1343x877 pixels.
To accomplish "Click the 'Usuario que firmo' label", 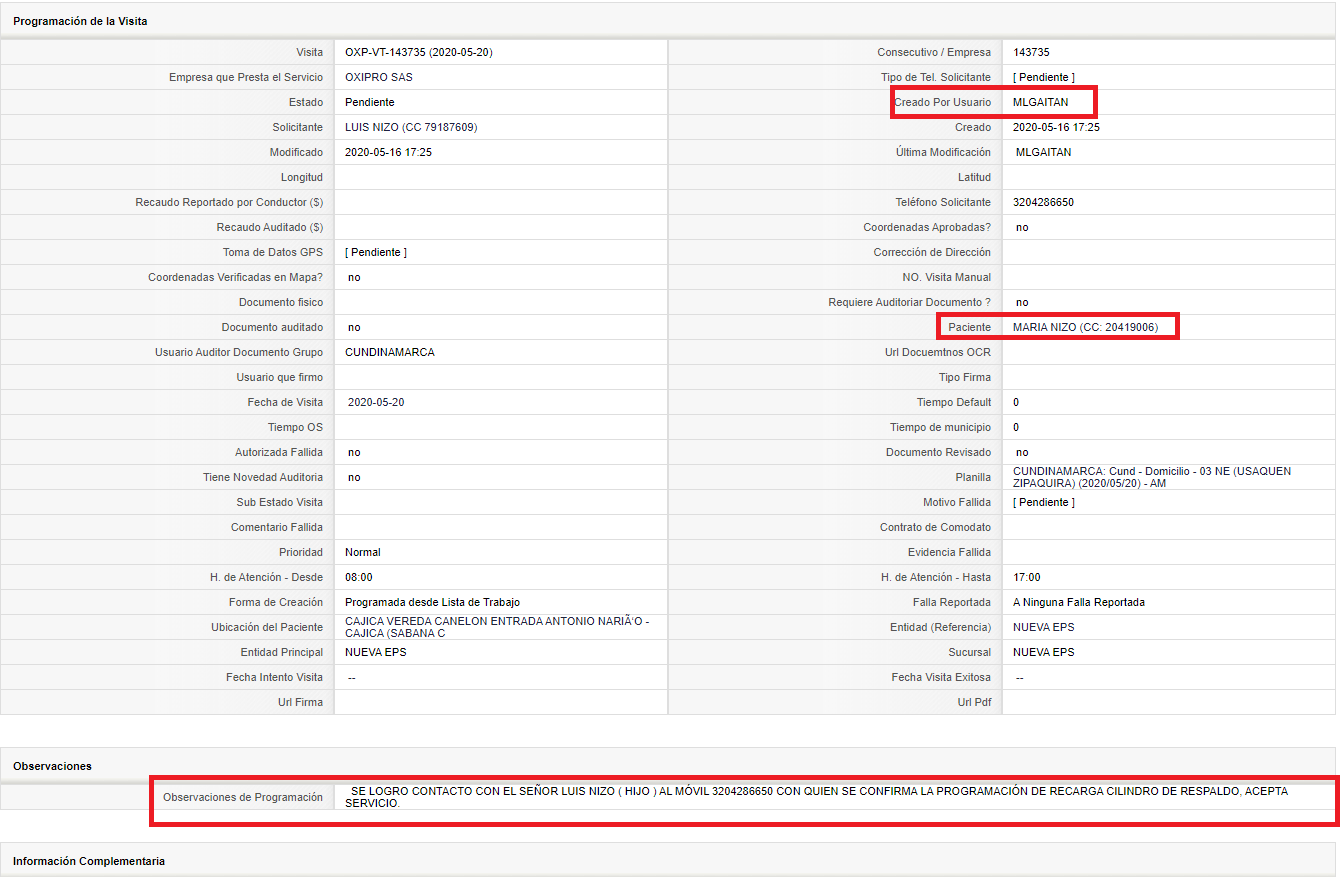I will (x=280, y=377).
